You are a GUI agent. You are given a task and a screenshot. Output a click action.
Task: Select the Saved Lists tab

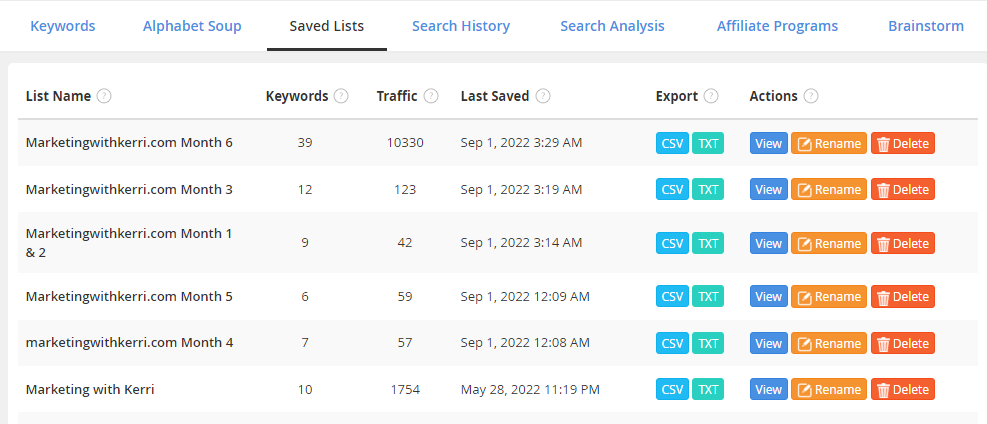327,26
